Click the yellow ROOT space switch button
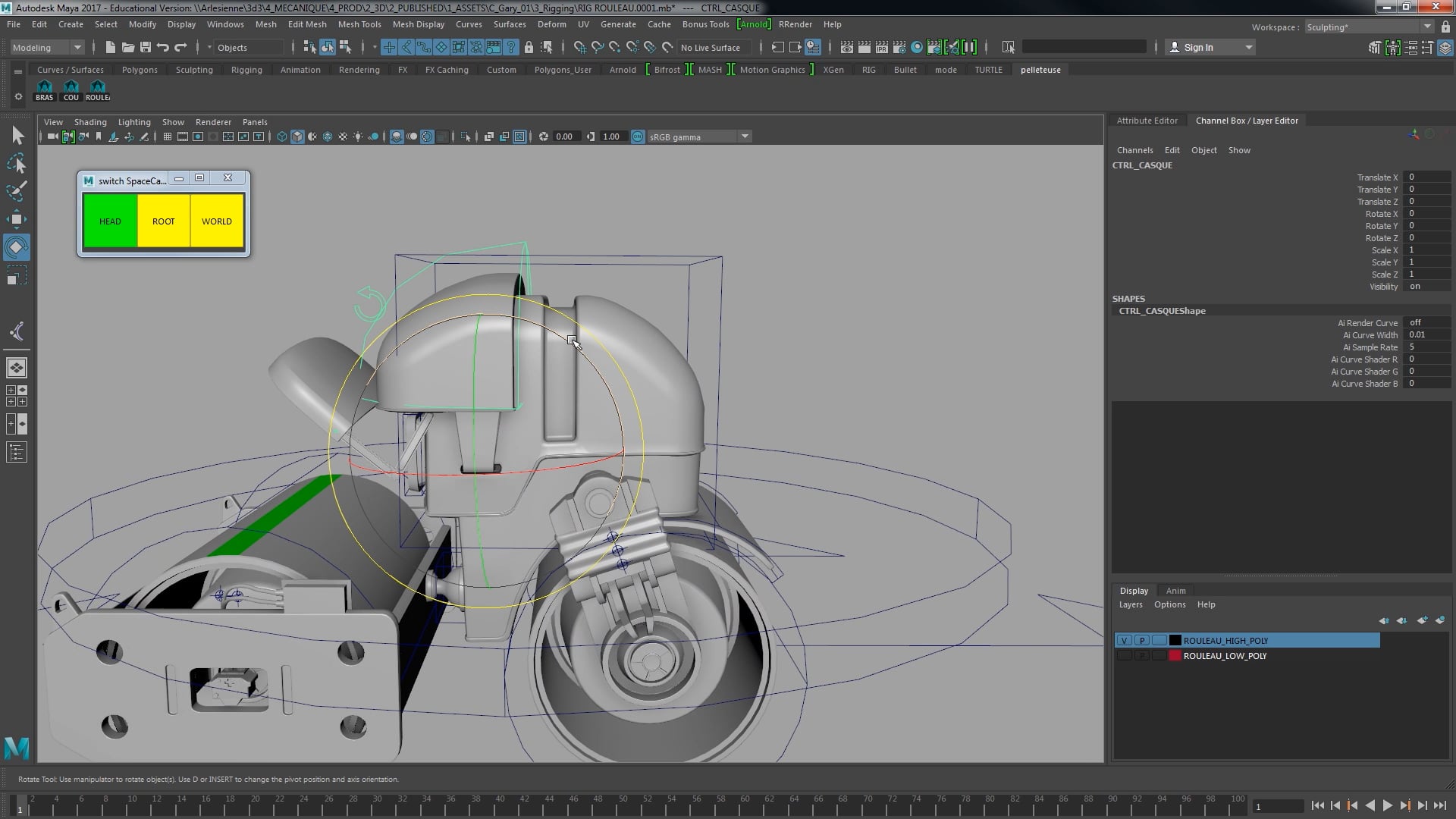 pos(163,221)
